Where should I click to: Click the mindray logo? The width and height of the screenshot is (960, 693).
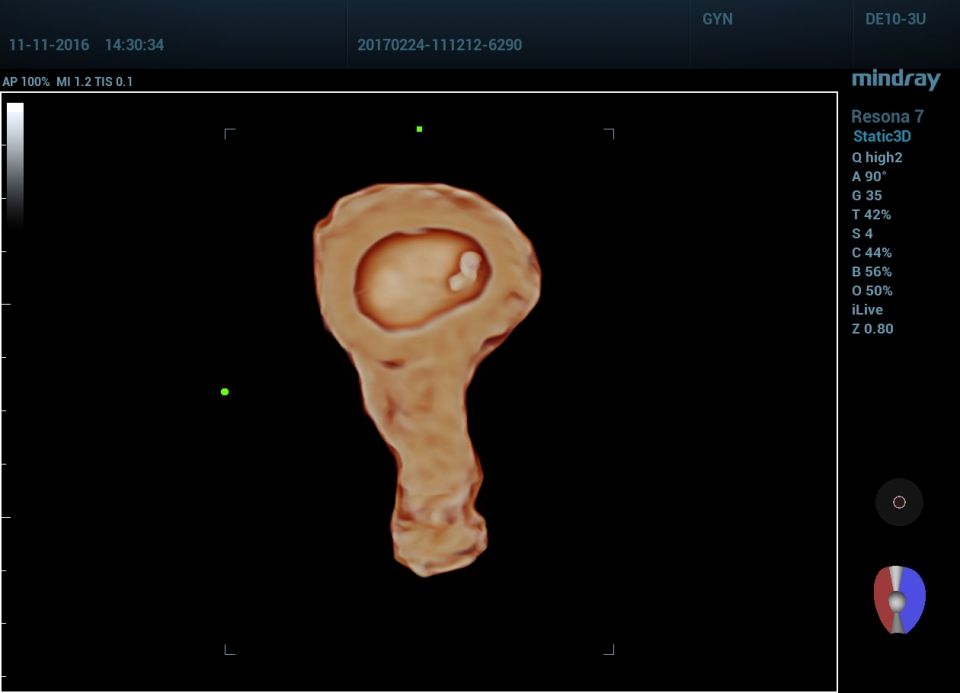896,78
